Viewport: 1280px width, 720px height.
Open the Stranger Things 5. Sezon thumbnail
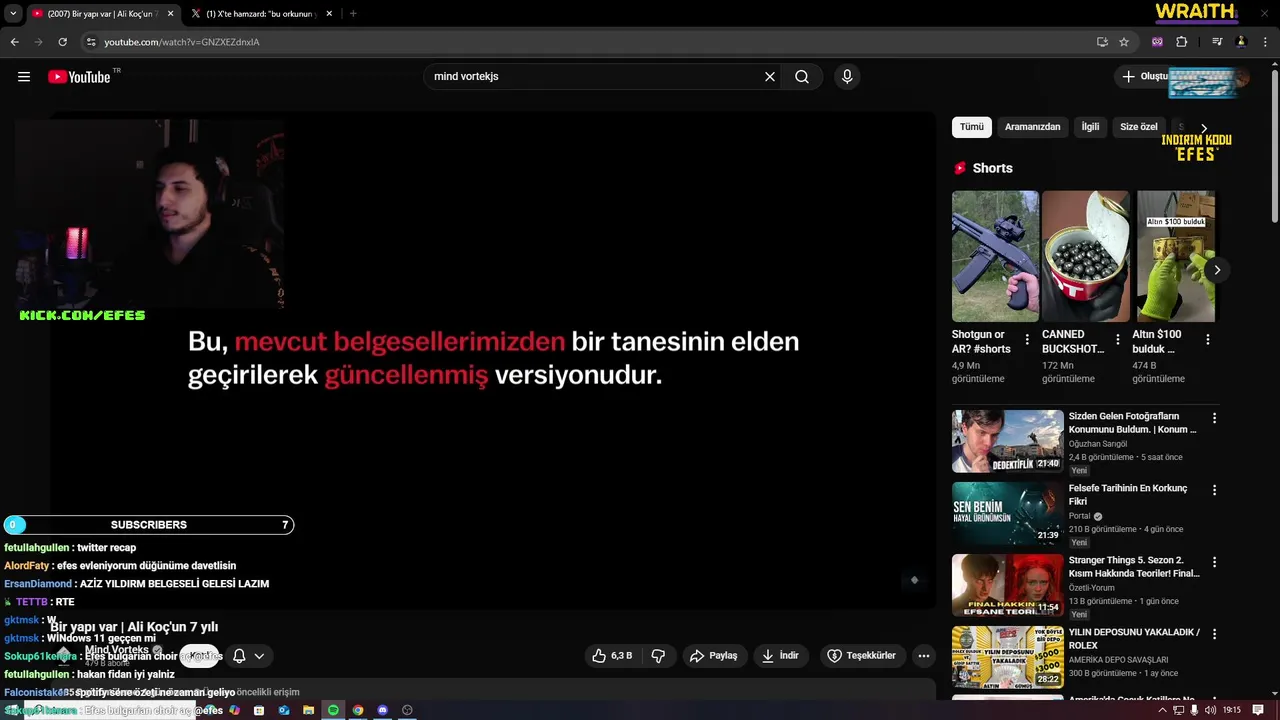(1008, 585)
